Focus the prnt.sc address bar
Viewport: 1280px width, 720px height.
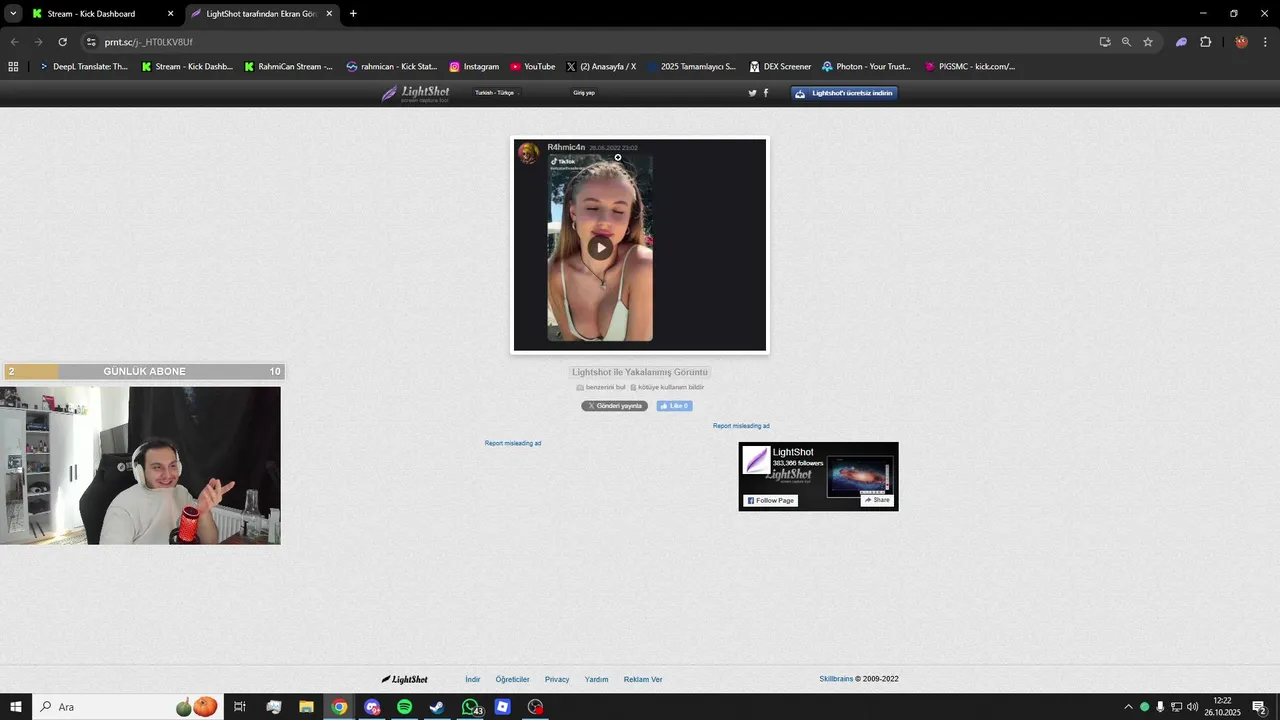(x=590, y=42)
